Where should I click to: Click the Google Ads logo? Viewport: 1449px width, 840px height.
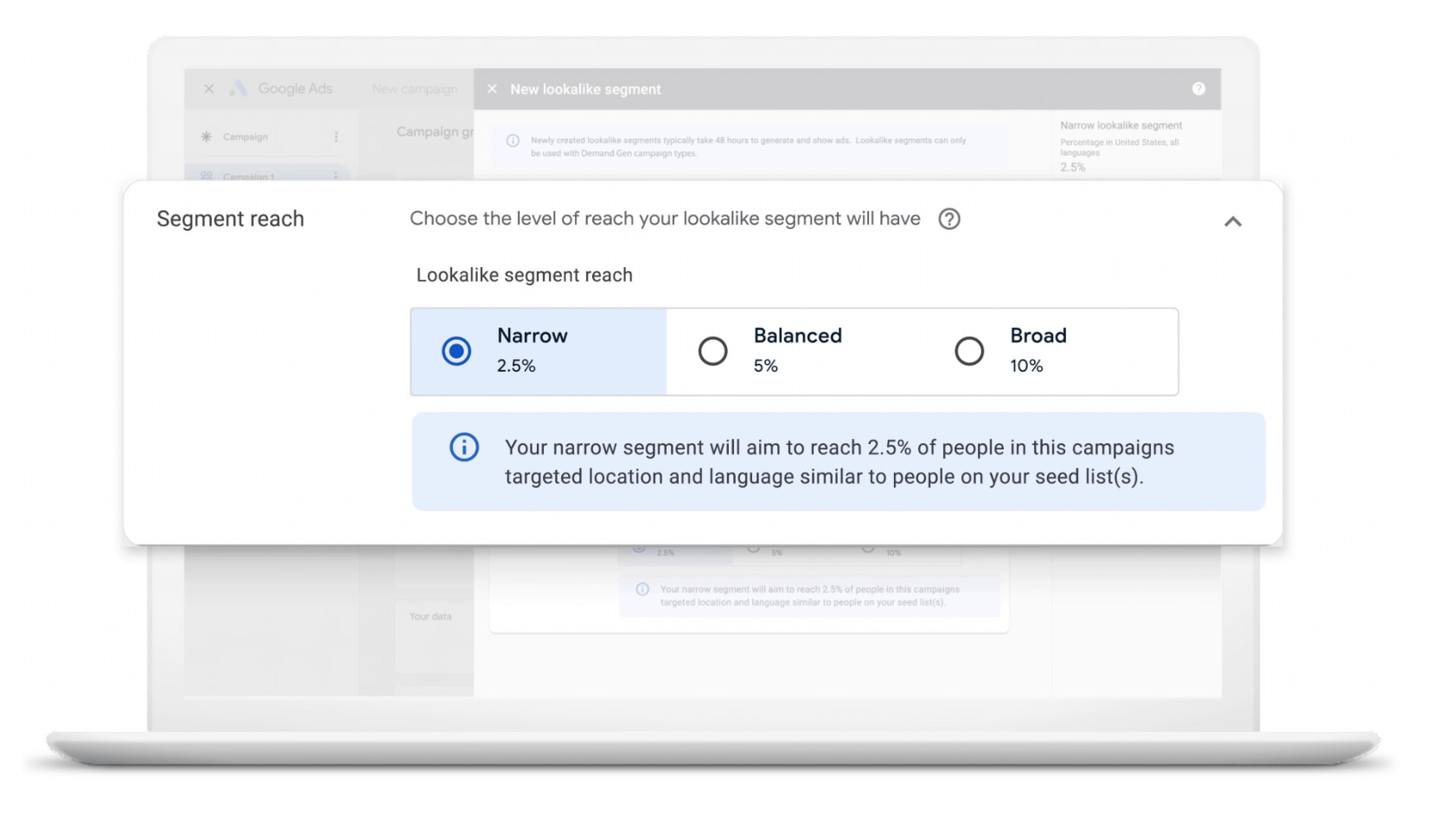click(x=238, y=88)
